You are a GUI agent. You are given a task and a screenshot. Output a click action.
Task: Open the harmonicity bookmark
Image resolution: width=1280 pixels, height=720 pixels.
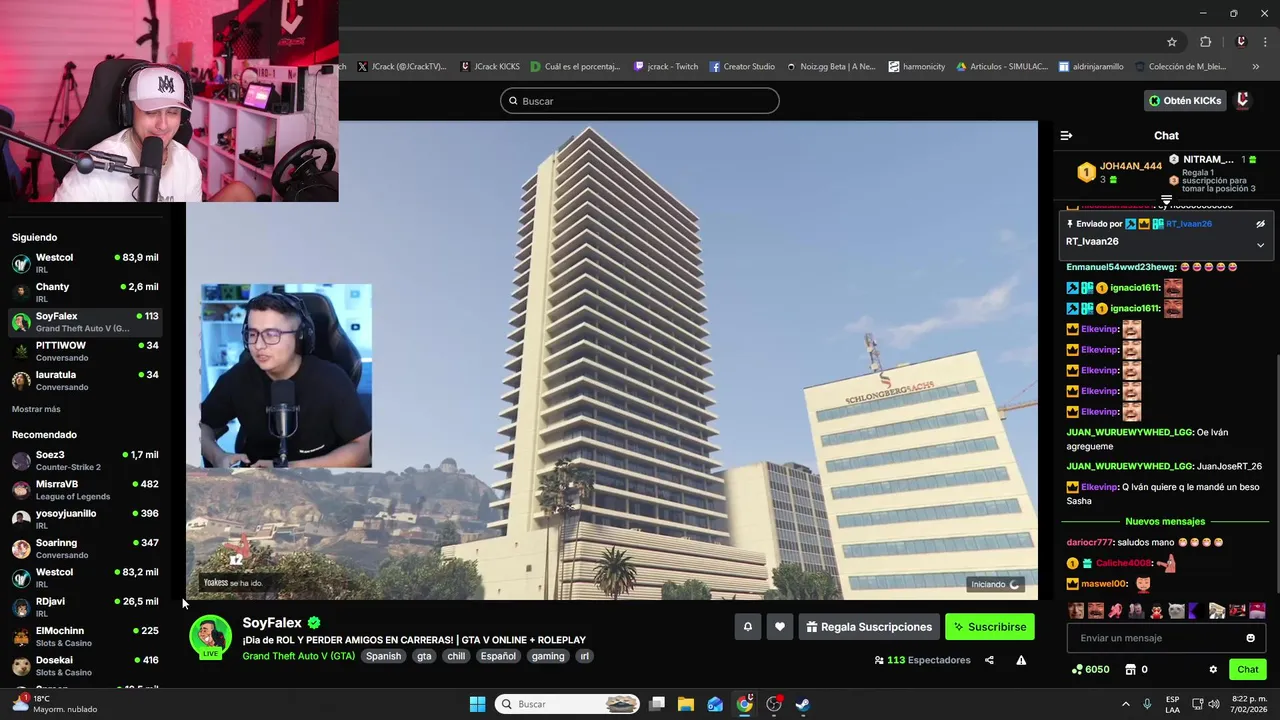click(x=916, y=67)
